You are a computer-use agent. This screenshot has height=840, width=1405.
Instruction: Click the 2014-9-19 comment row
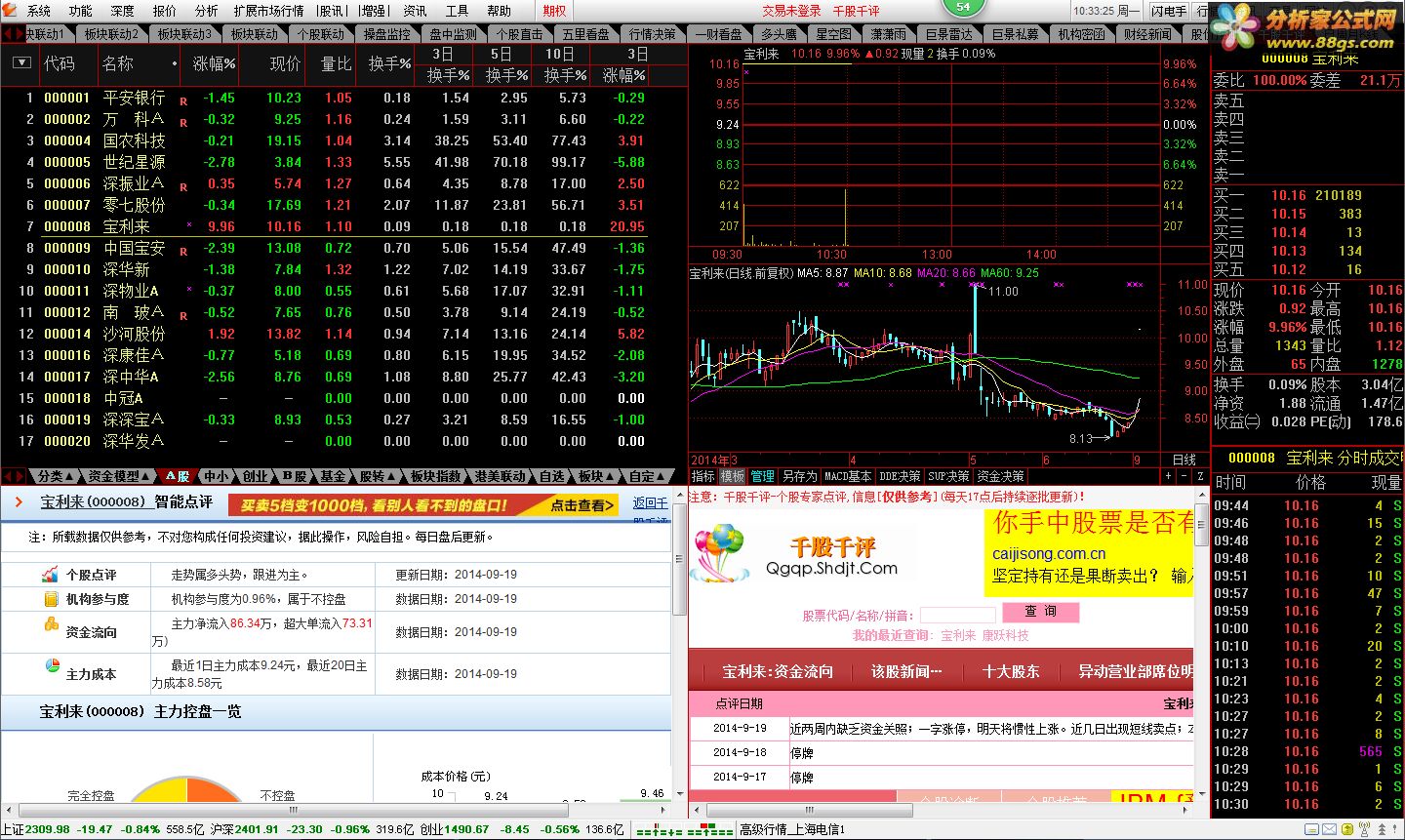(942, 728)
